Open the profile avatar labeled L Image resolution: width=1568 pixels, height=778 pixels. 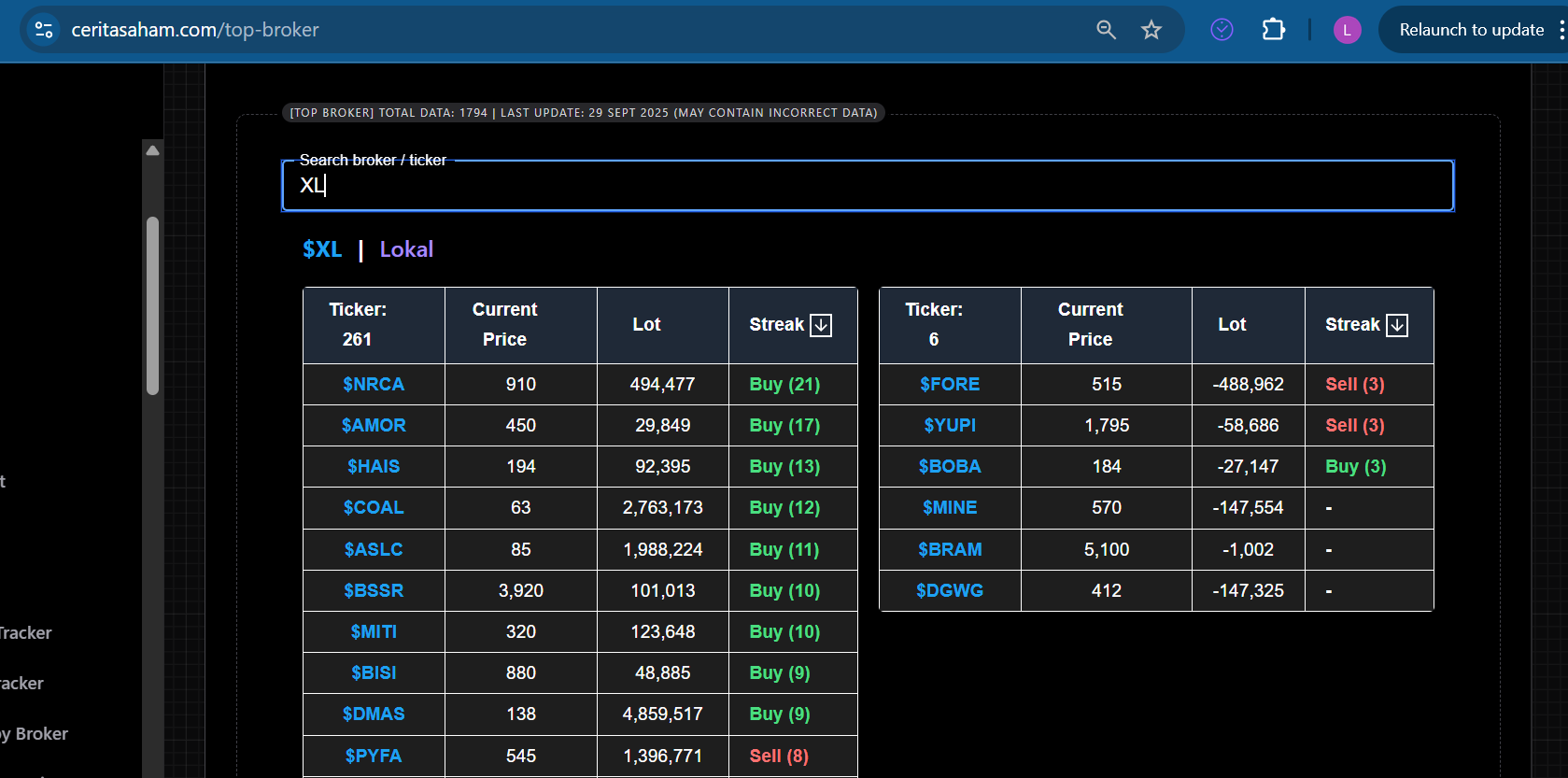pyautogui.click(x=1347, y=30)
